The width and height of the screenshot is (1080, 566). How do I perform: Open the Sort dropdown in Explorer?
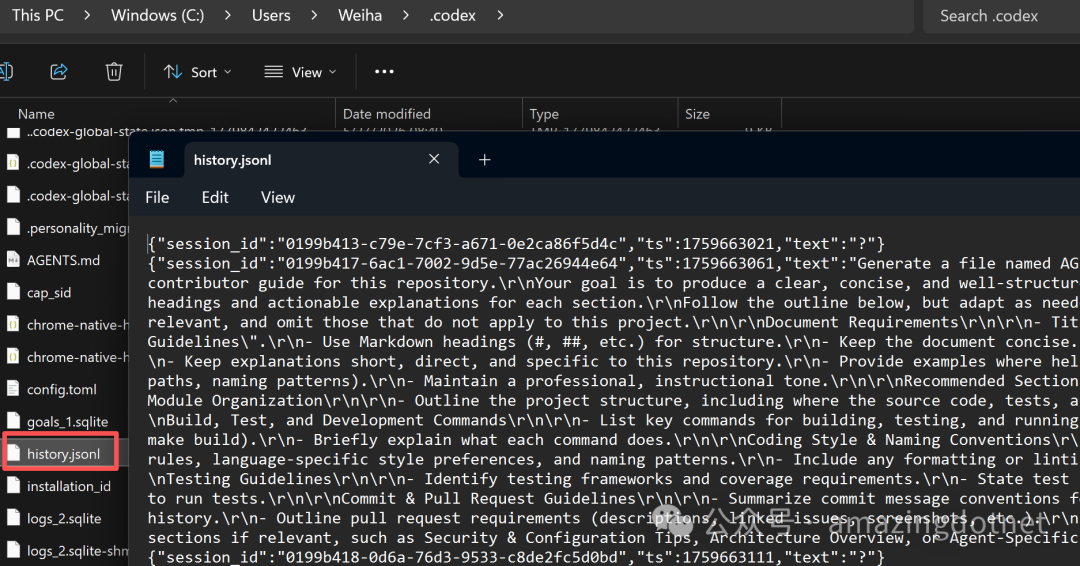pyautogui.click(x=198, y=72)
